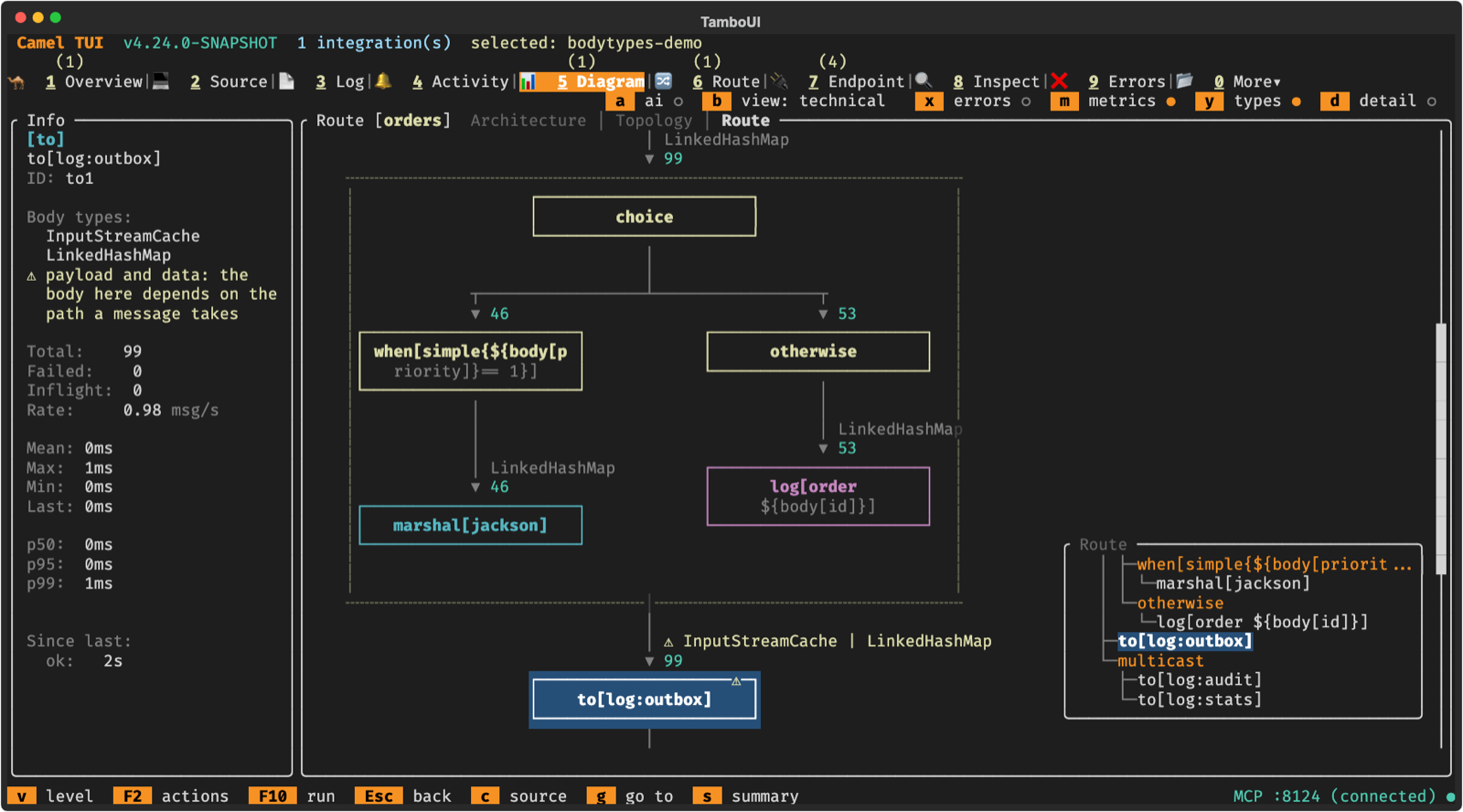Image resolution: width=1463 pixels, height=812 pixels.
Task: Disable the metrics overlay toggle
Action: (x=1114, y=101)
